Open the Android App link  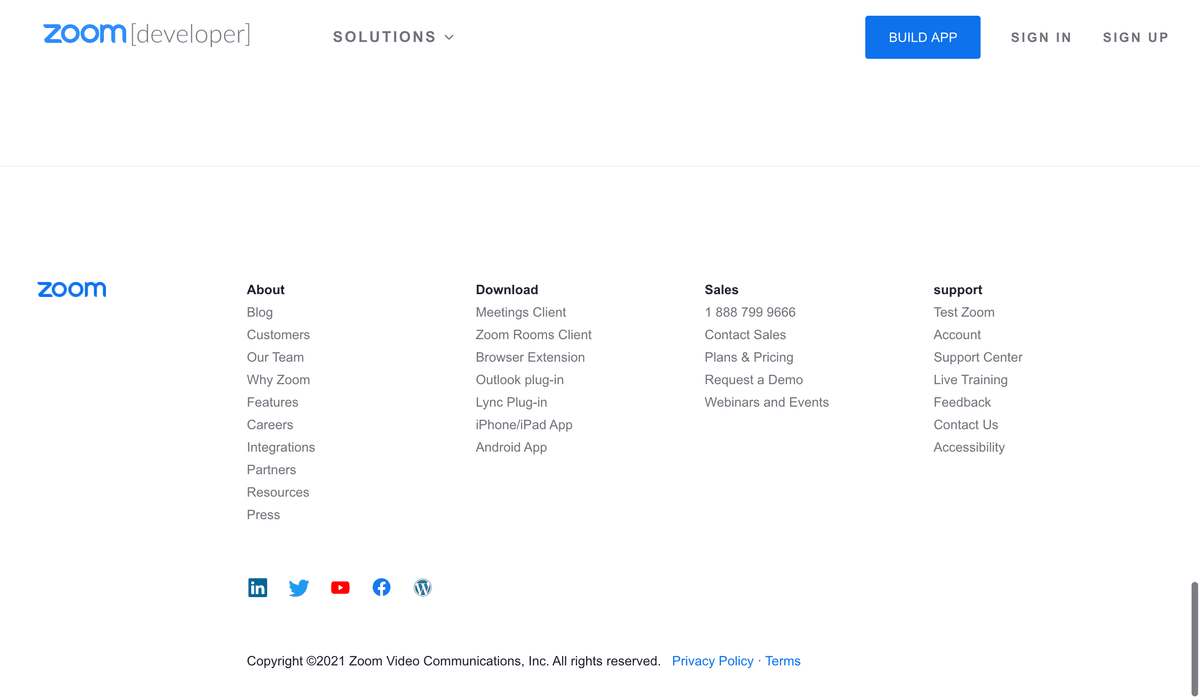tap(511, 447)
